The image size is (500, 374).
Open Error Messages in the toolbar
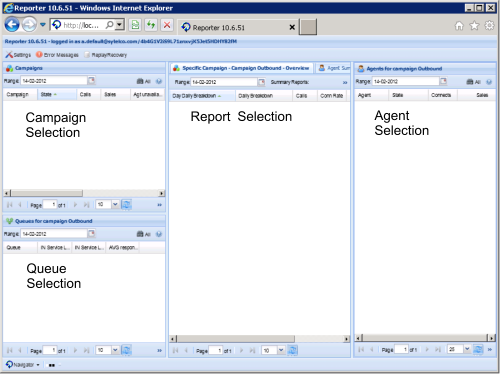(x=57, y=55)
